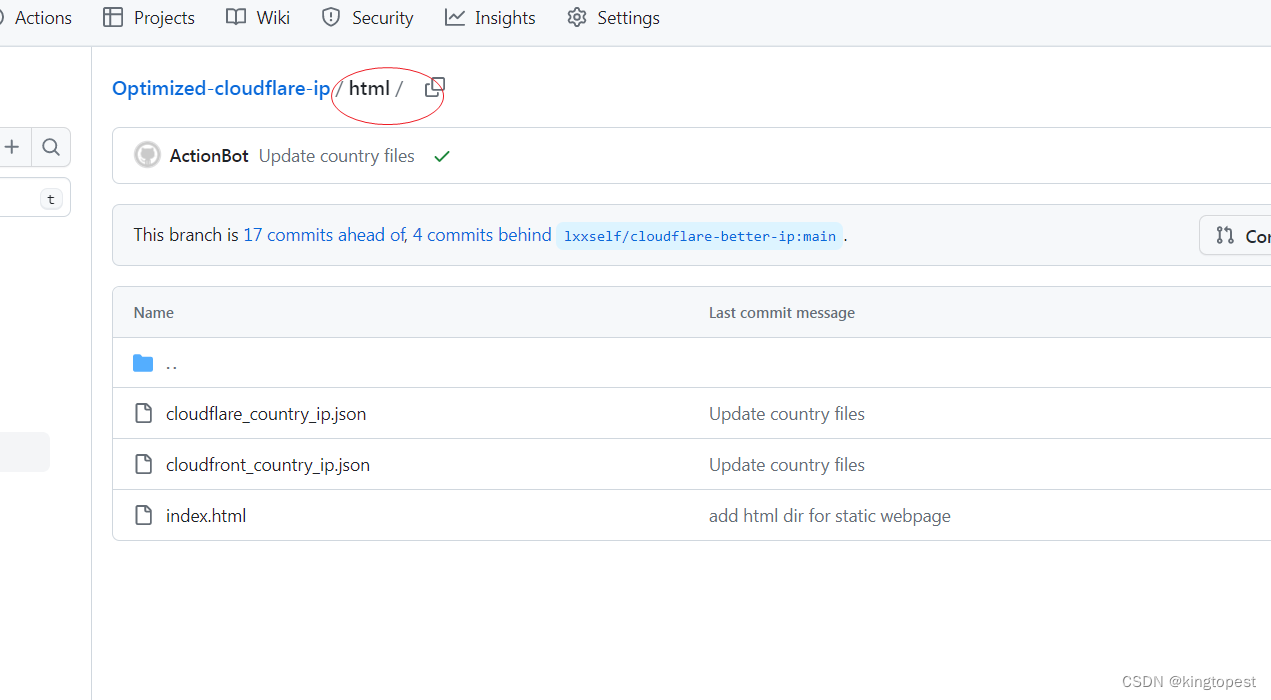Click the ActionBot avatar icon
The height and width of the screenshot is (700, 1271).
coord(148,155)
